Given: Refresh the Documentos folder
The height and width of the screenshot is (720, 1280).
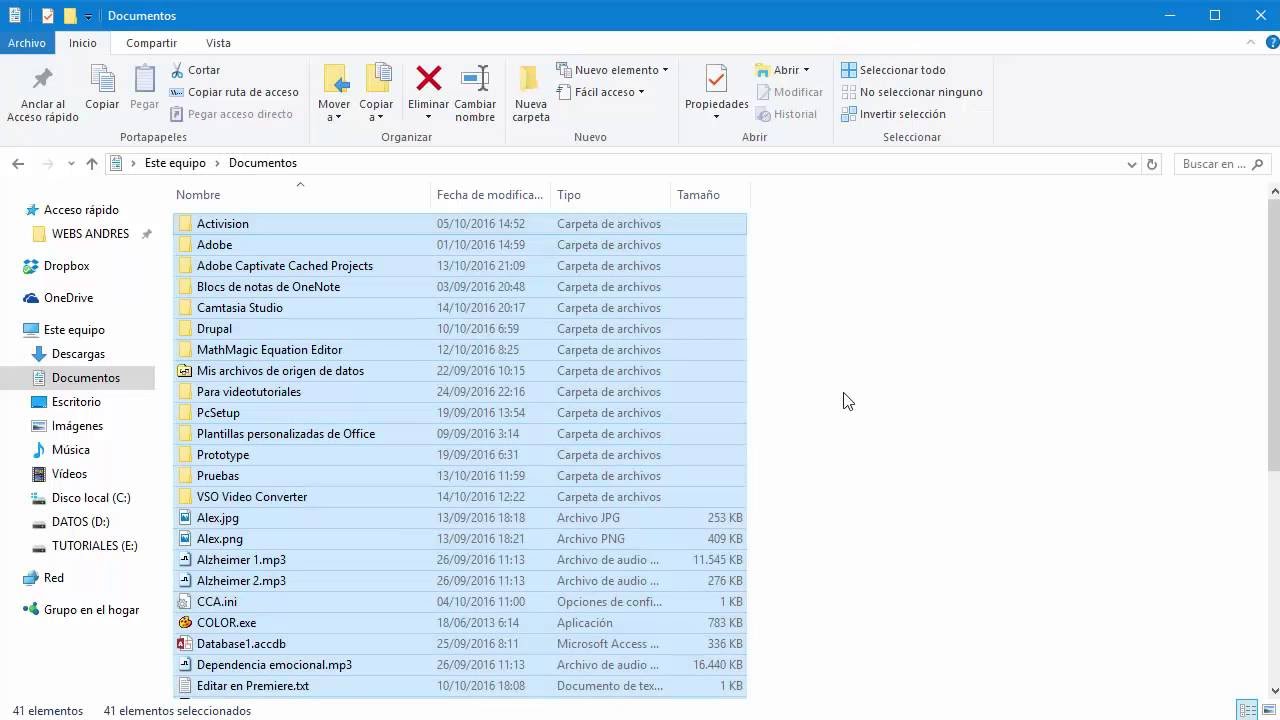Looking at the screenshot, I should (1152, 164).
